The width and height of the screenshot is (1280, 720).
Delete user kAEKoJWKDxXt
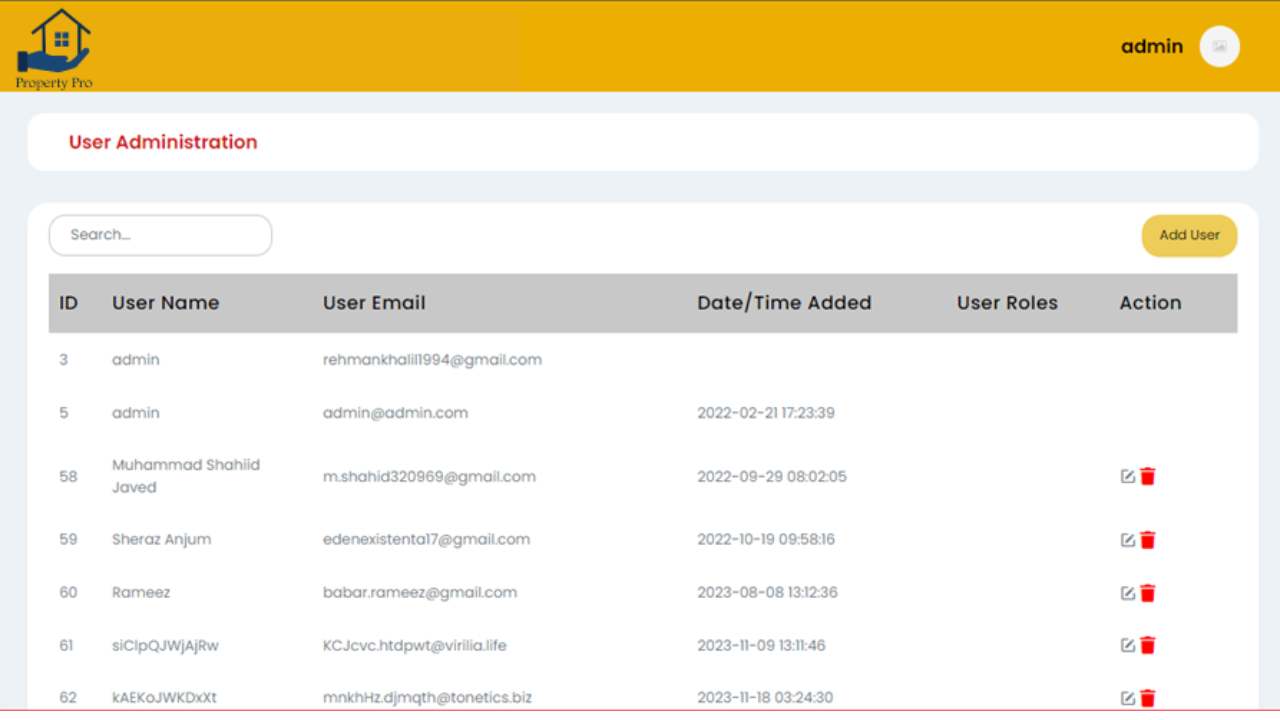[1148, 698]
